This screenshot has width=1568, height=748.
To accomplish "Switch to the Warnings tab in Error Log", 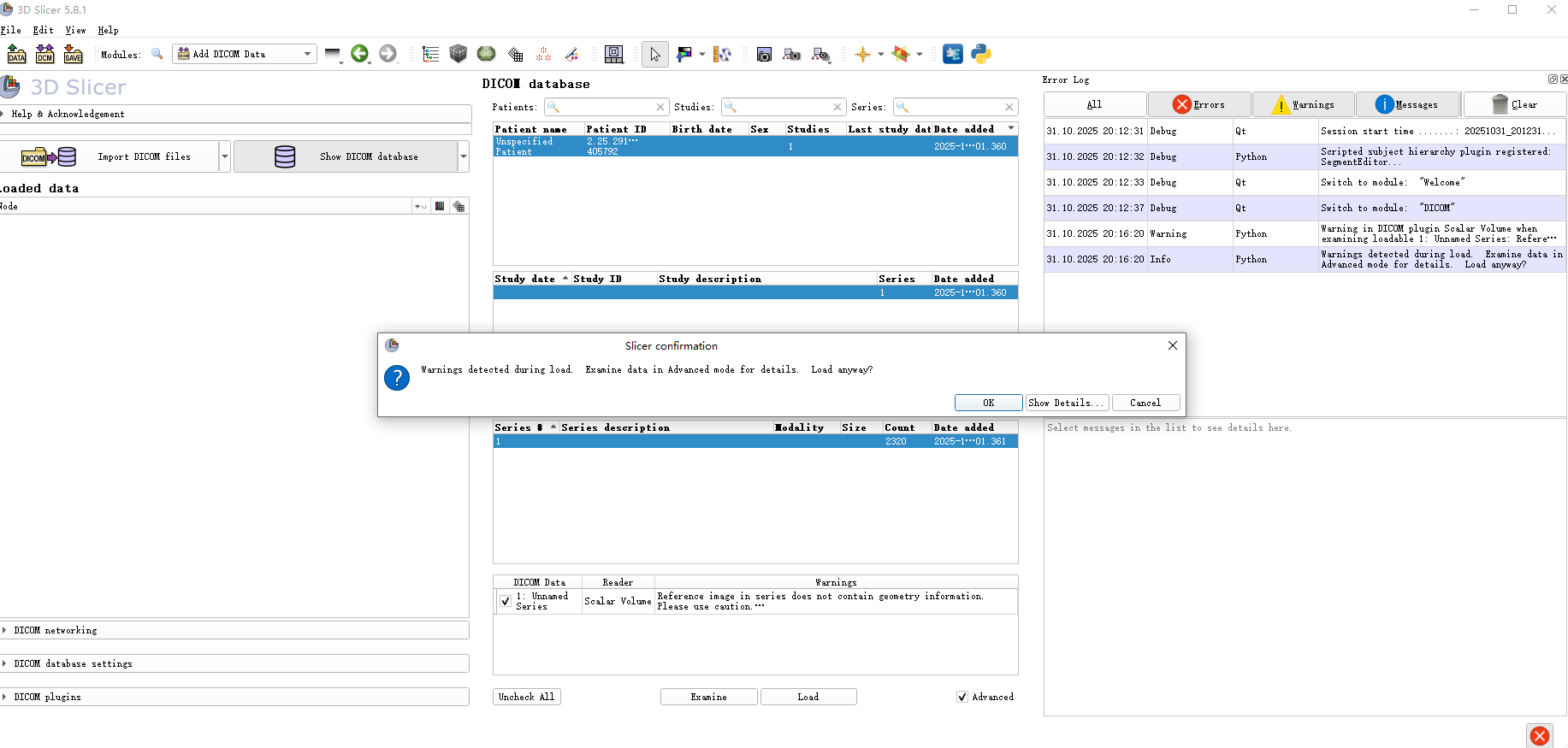I will tap(1304, 104).
